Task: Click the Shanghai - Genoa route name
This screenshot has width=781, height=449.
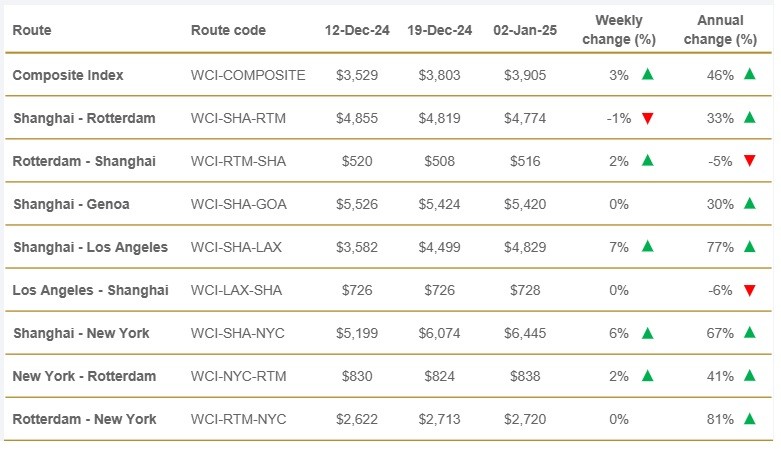Action: [71, 204]
